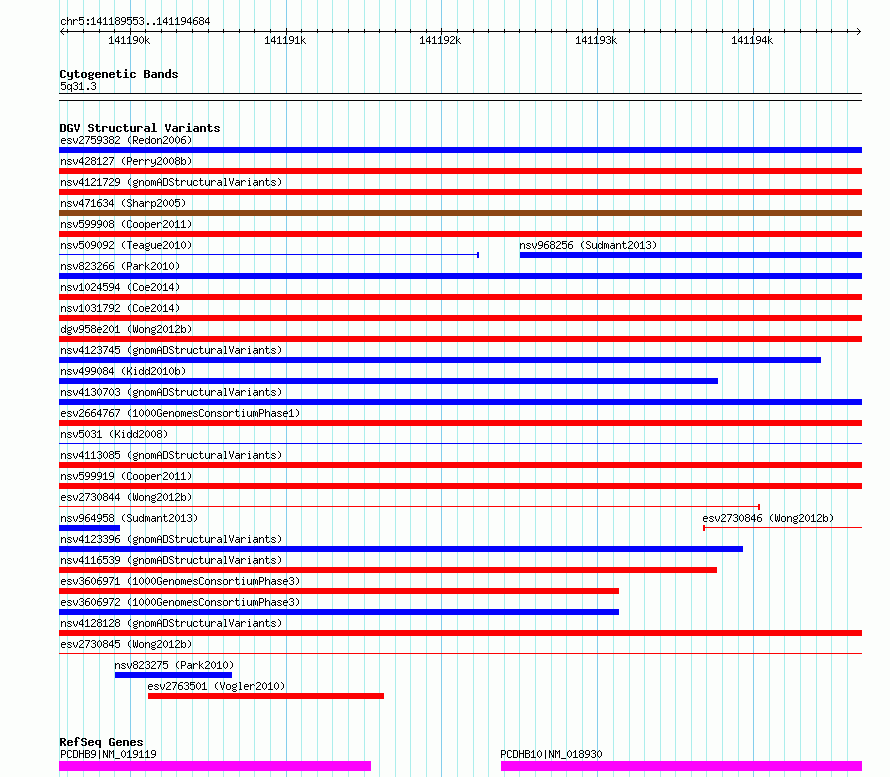Open the PCDHB9|NM_019119 gene label
The image size is (890, 777).
click(x=108, y=754)
